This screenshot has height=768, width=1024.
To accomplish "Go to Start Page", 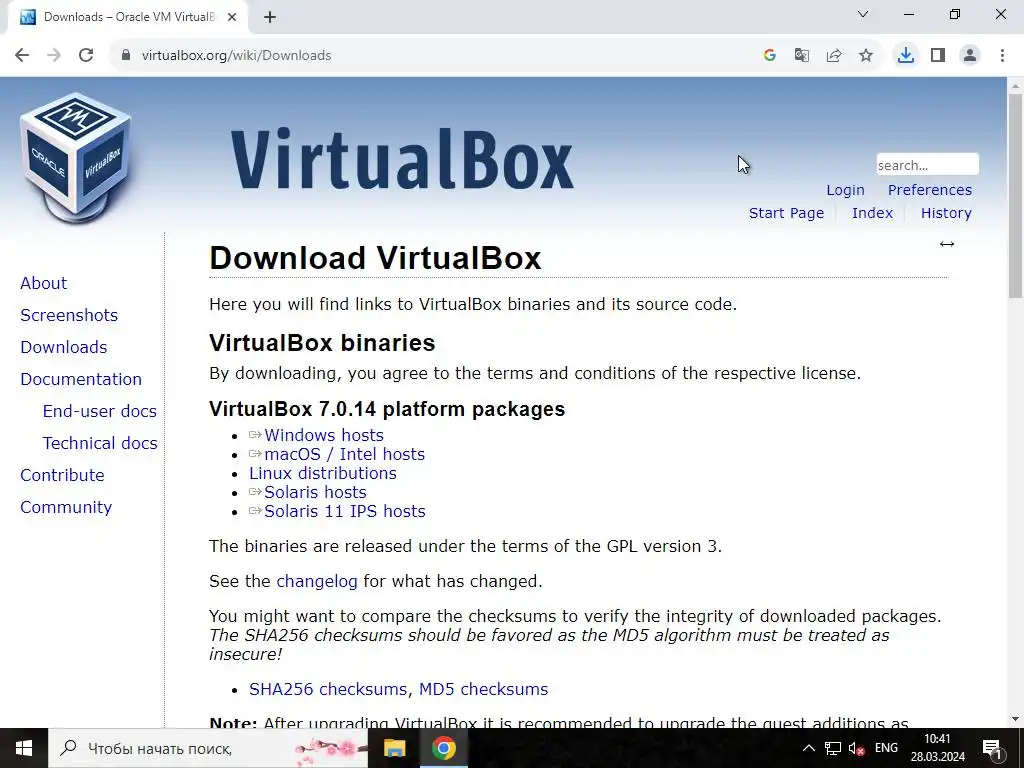I will (x=786, y=213).
